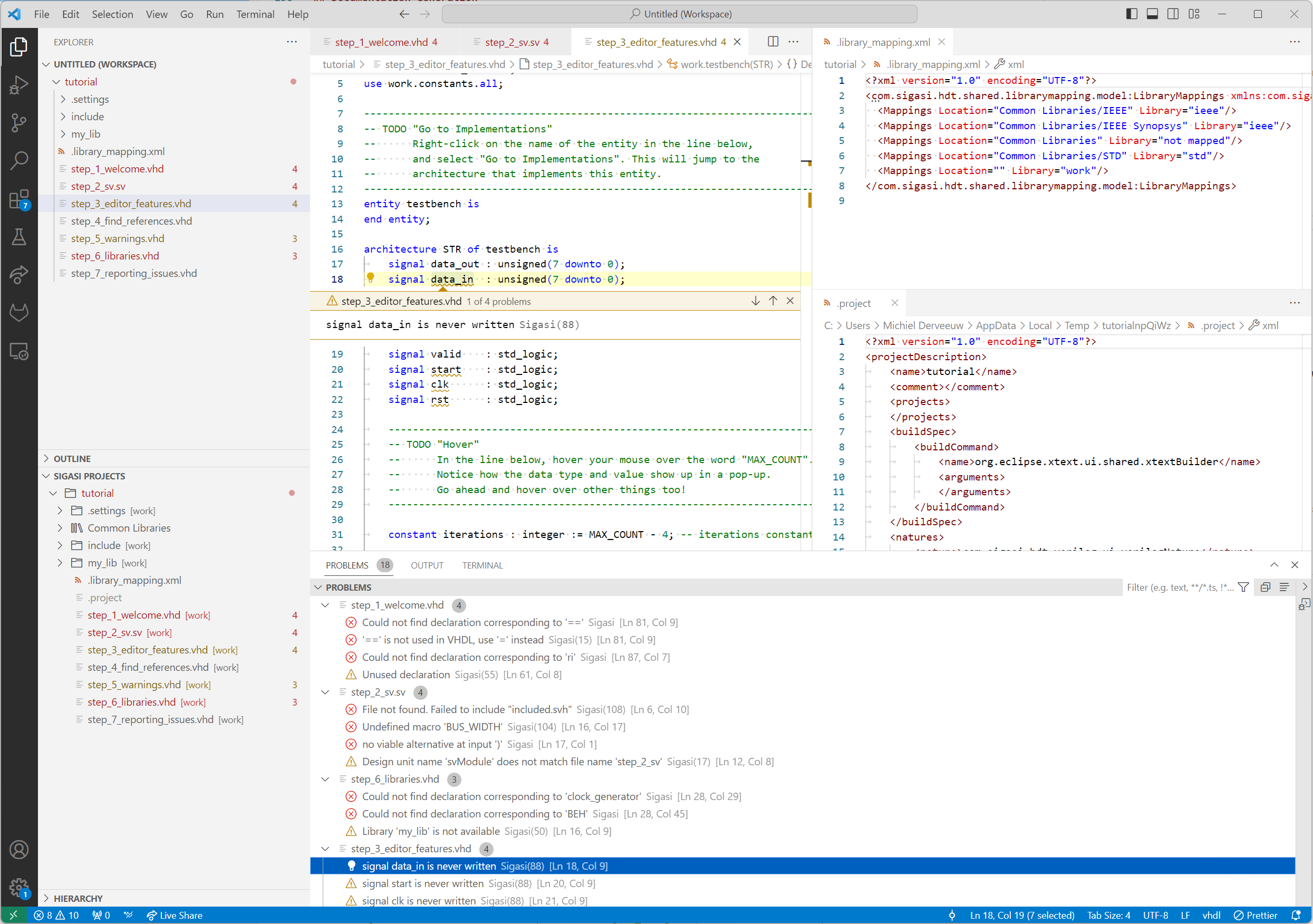Click the Untitled (Workspace) command center search
Viewport: 1313px width, 924px height.
680,14
